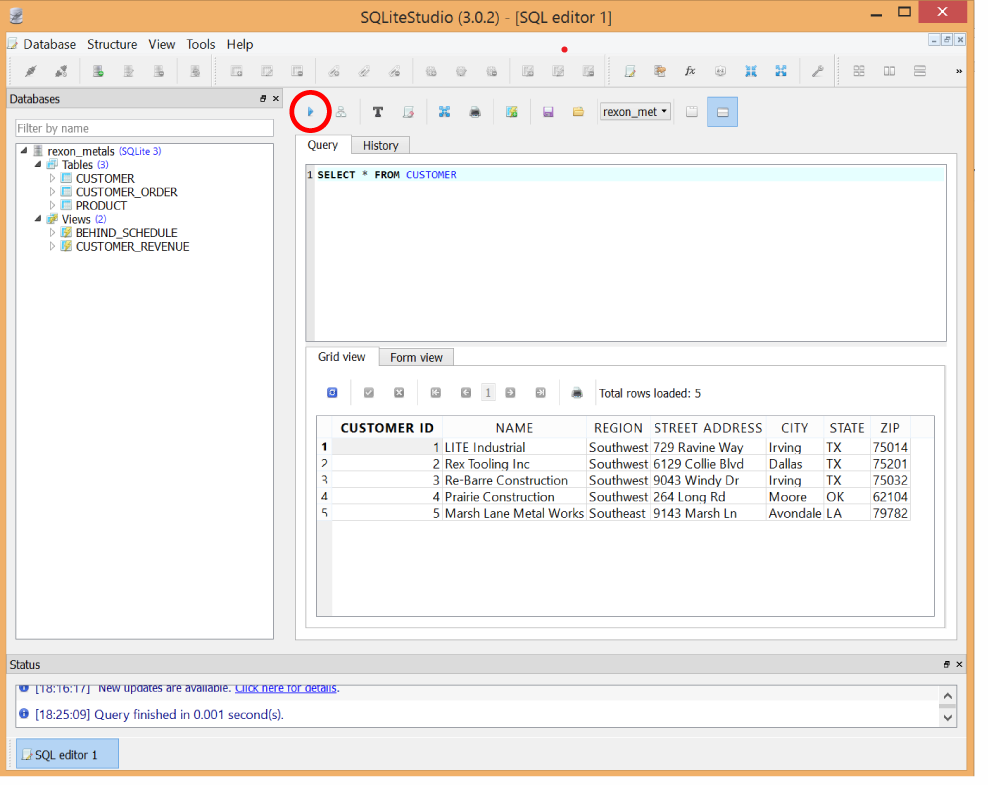Collapse the Tables (3) group
This screenshot has height=785, width=988.
pyautogui.click(x=38, y=166)
